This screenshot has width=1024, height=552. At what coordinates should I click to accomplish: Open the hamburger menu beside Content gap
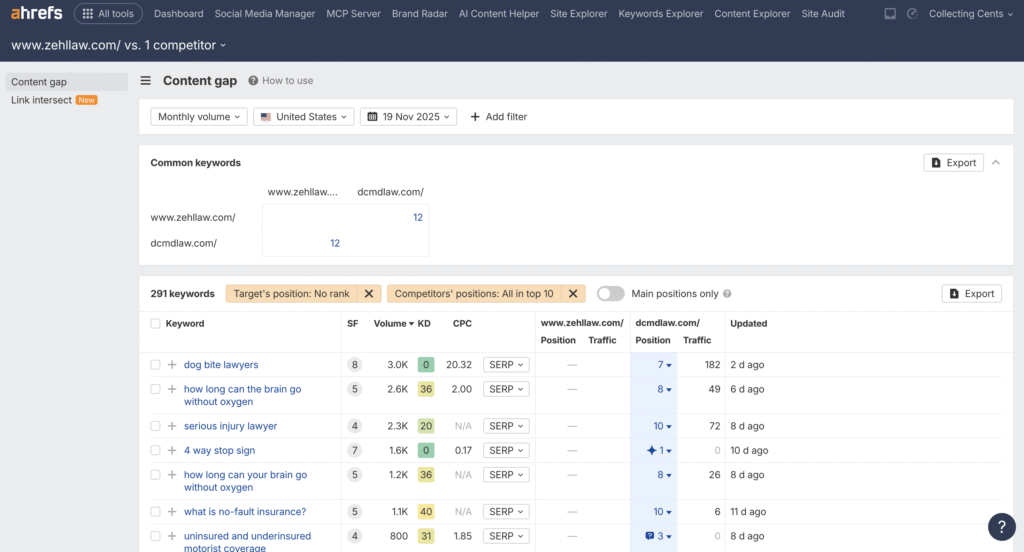[146, 81]
